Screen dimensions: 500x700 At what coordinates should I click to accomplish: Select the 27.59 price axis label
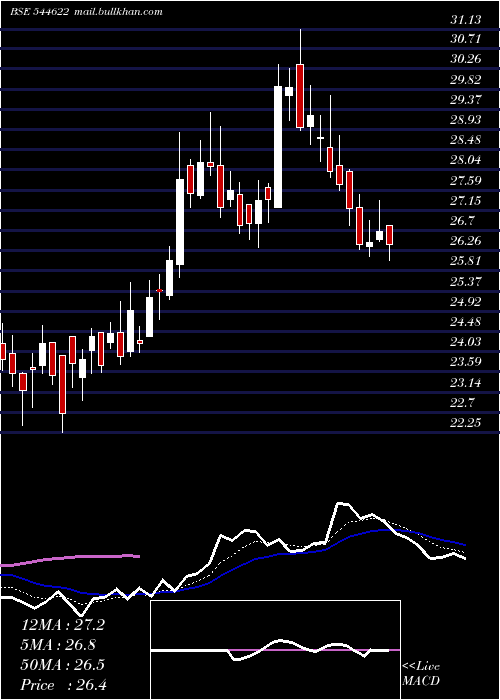point(466,180)
